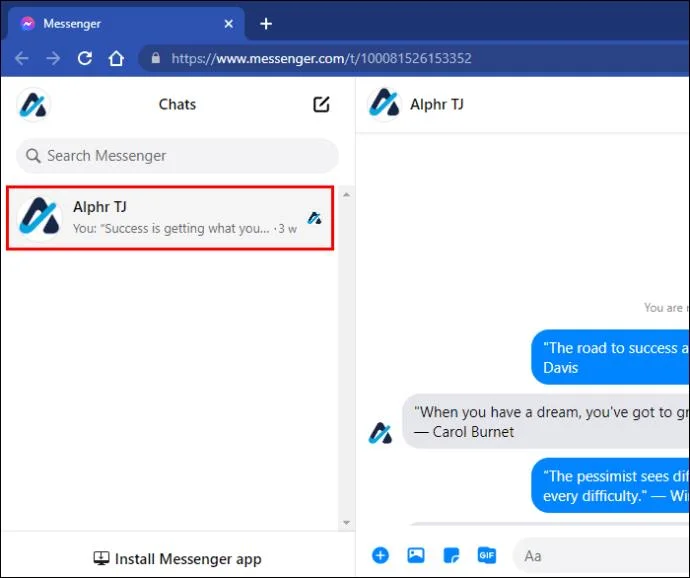690x578 pixels.
Task: Click the browser forward arrow
Action: click(53, 58)
